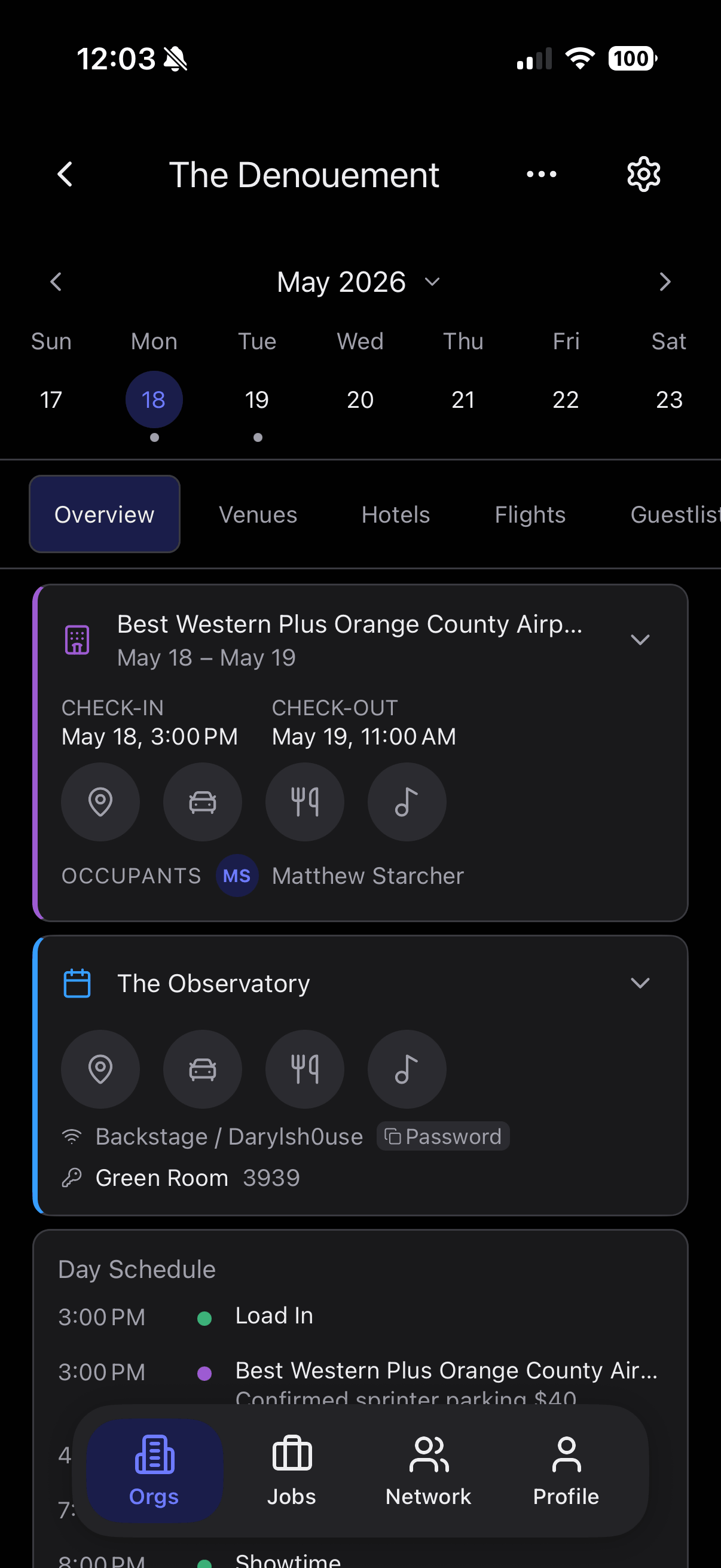Tap the hotel card location pin icon
721x1568 pixels.
(100, 802)
